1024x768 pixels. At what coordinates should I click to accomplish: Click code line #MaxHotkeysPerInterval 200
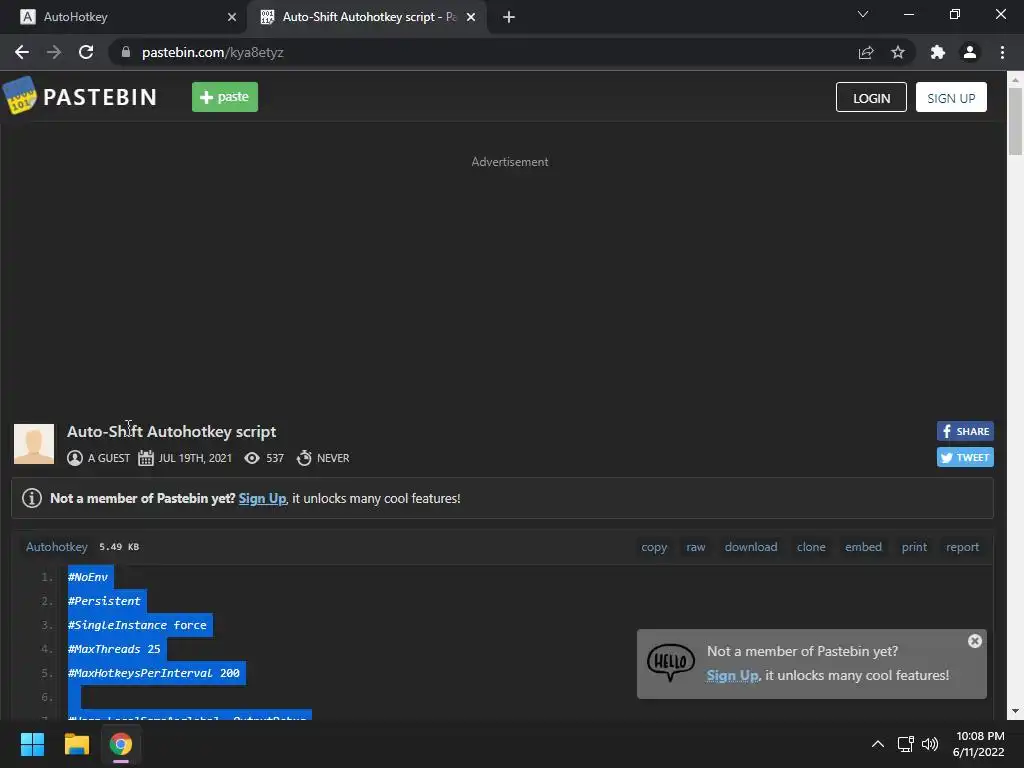click(154, 673)
